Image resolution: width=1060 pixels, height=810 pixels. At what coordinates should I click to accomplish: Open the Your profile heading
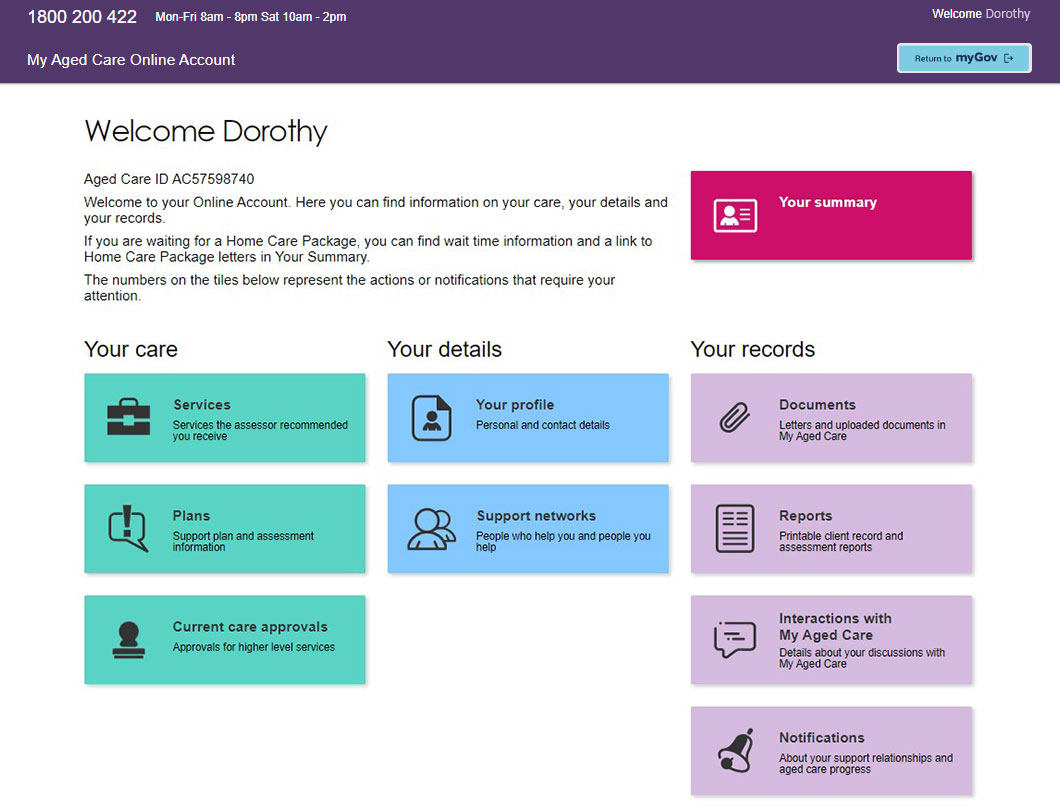pyautogui.click(x=514, y=404)
